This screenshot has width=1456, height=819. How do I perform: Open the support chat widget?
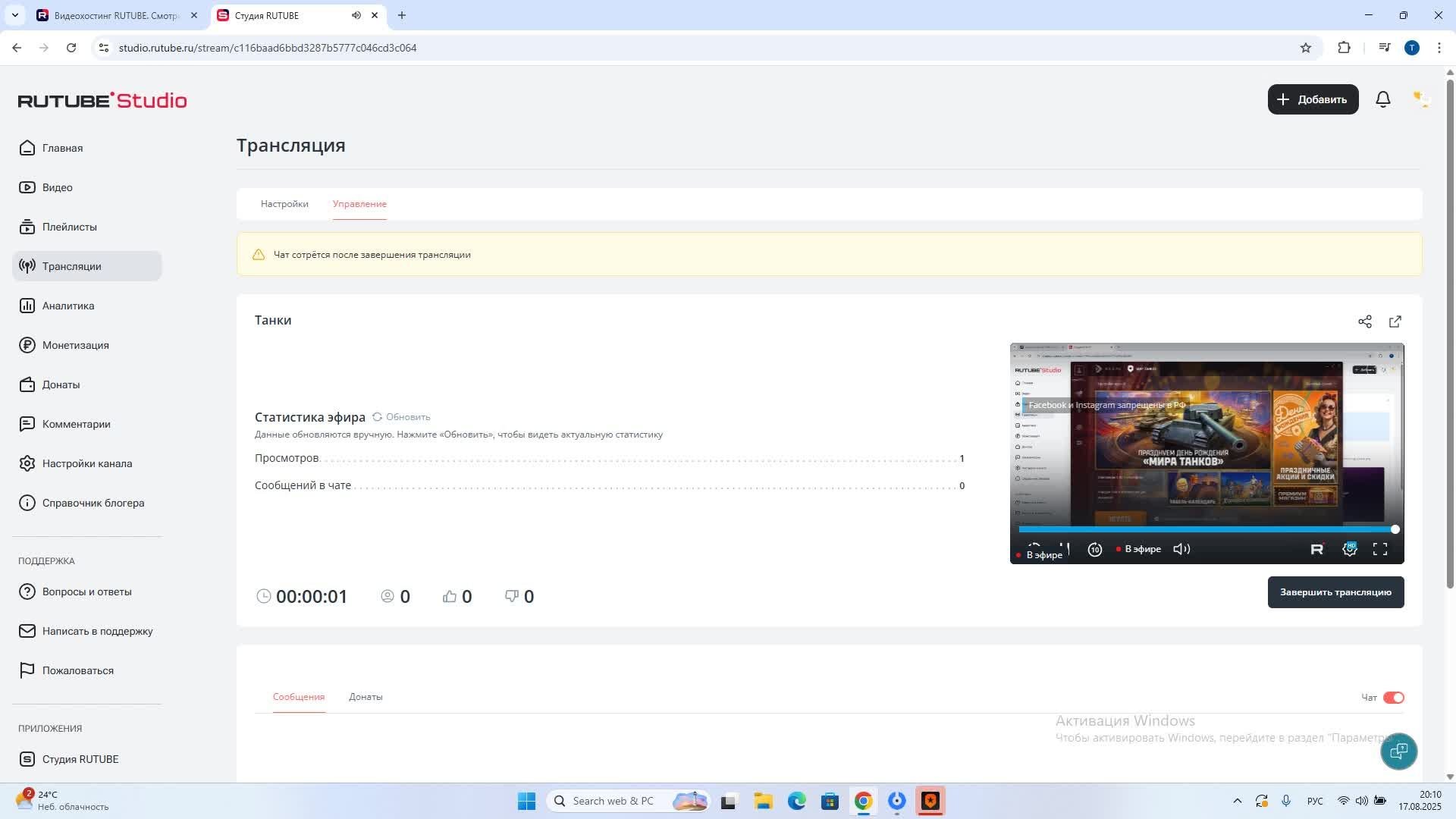coord(1398,751)
